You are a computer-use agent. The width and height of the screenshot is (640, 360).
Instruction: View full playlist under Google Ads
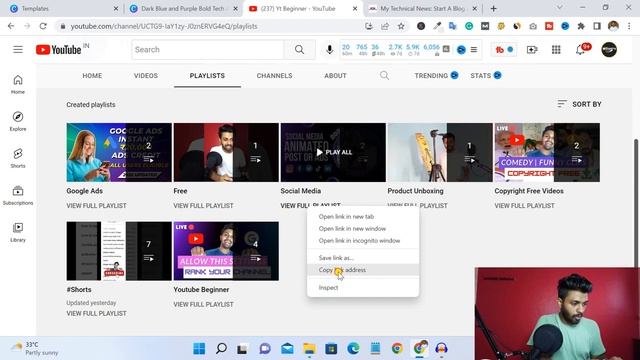(x=96, y=206)
